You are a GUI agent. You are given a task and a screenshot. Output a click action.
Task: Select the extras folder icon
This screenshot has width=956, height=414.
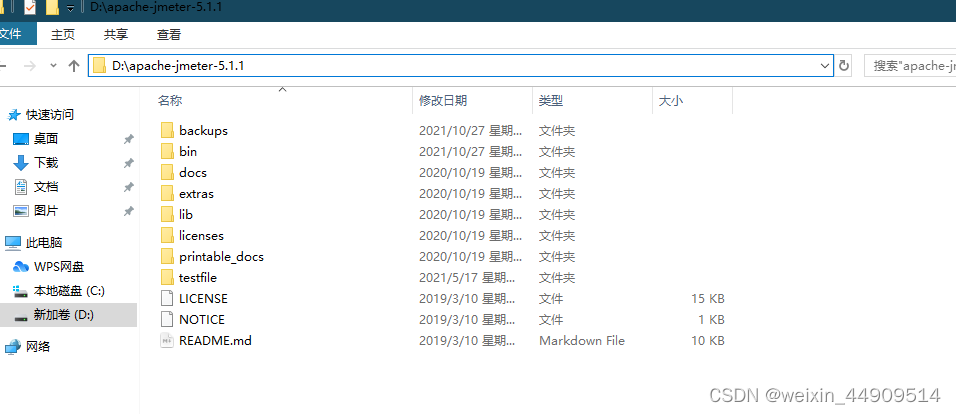pyautogui.click(x=168, y=193)
